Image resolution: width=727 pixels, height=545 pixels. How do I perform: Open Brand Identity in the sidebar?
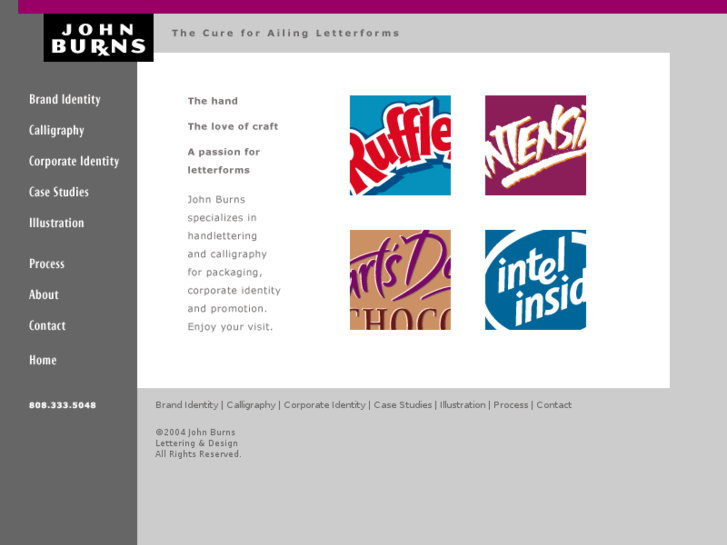65,99
